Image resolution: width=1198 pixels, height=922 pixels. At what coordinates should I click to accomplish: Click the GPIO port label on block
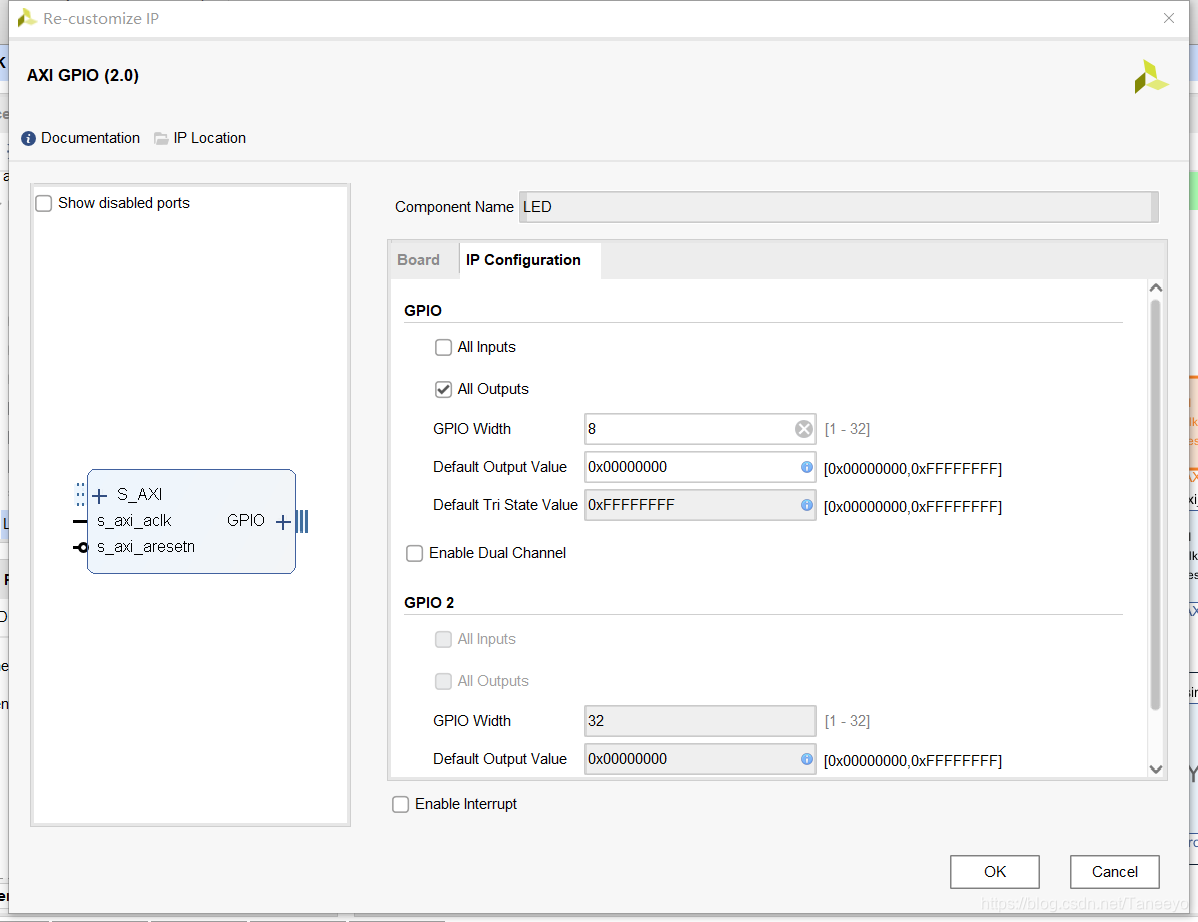[246, 521]
